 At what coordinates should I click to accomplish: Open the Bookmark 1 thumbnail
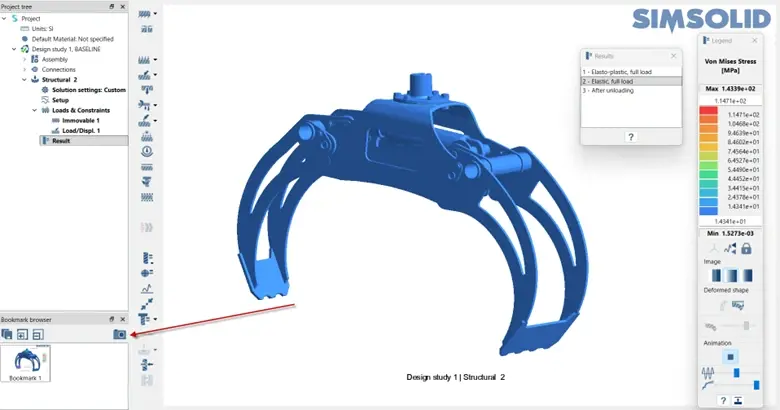tap(27, 360)
